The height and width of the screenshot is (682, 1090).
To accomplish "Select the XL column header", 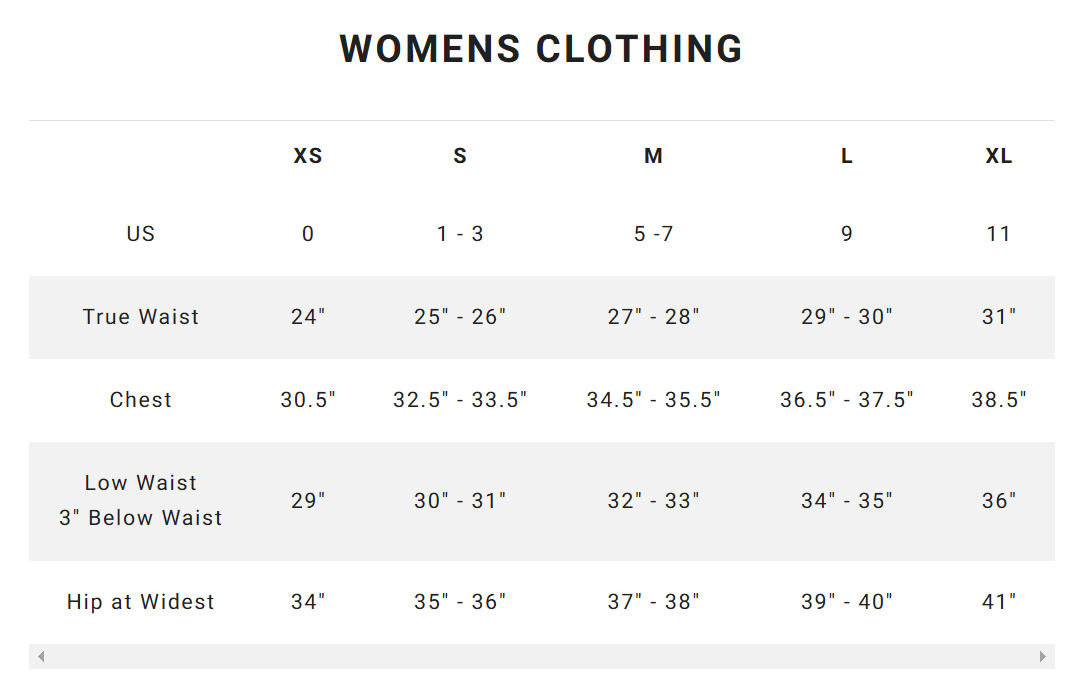I will point(998,156).
